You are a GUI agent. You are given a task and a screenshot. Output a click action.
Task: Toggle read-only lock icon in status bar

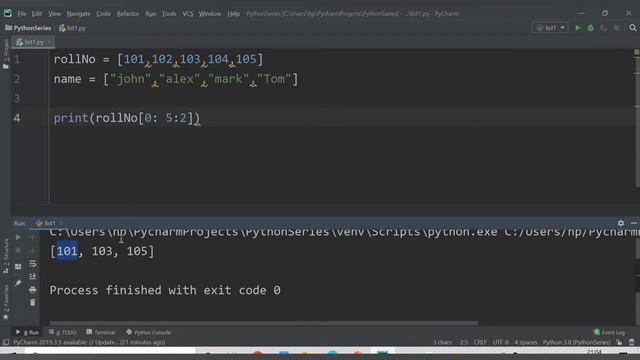[x=619, y=342]
